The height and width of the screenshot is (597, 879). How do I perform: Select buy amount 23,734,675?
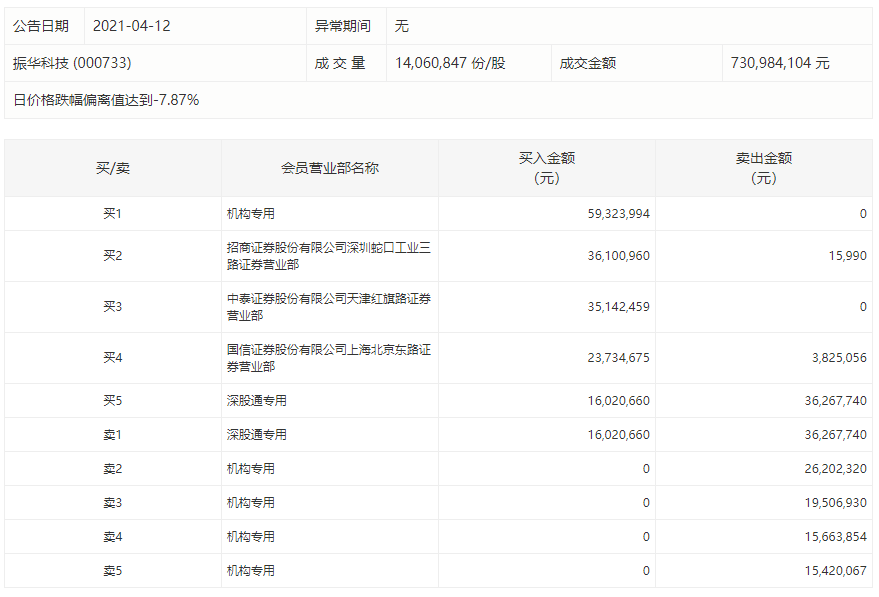tap(618, 358)
